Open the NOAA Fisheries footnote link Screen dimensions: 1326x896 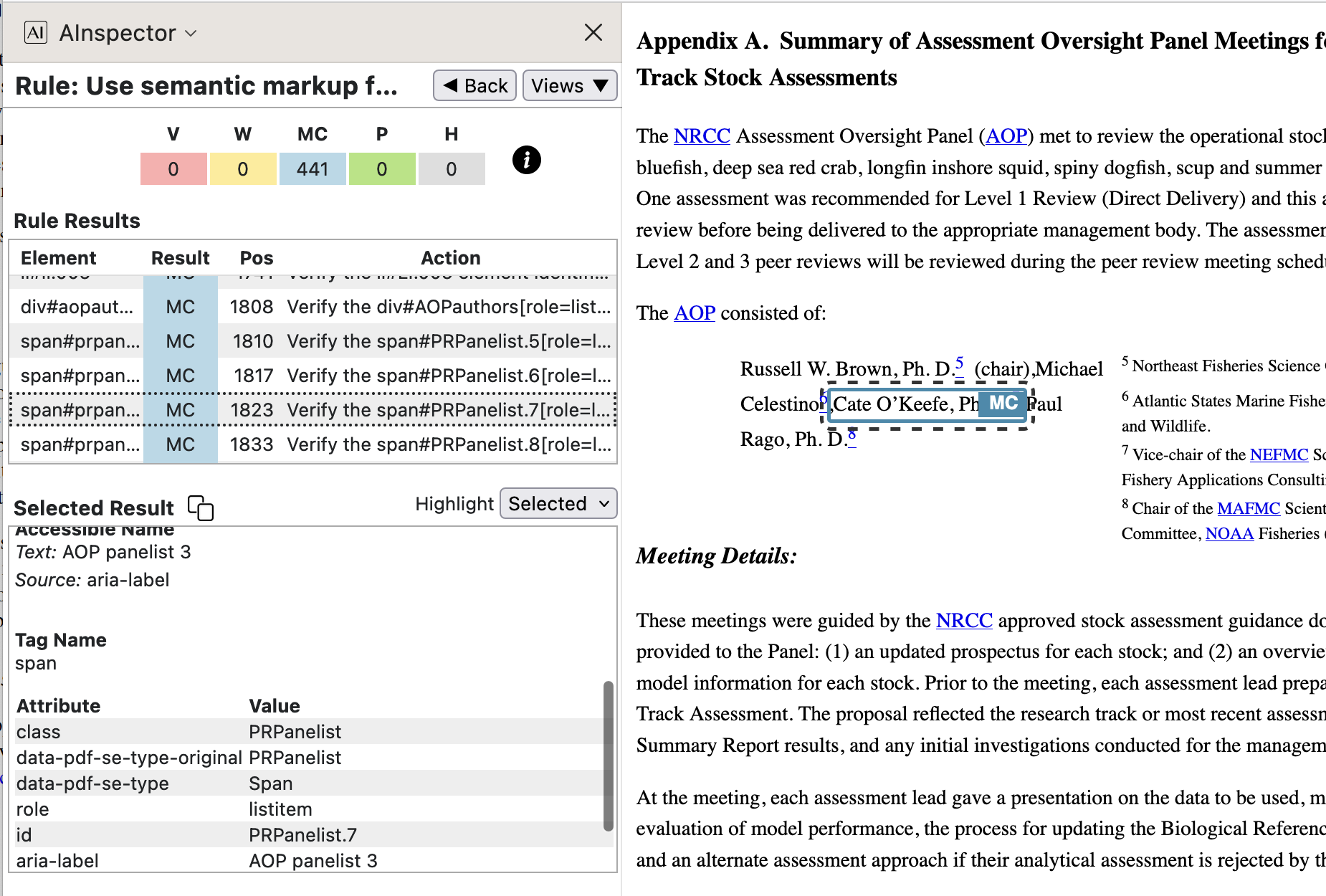point(1229,533)
